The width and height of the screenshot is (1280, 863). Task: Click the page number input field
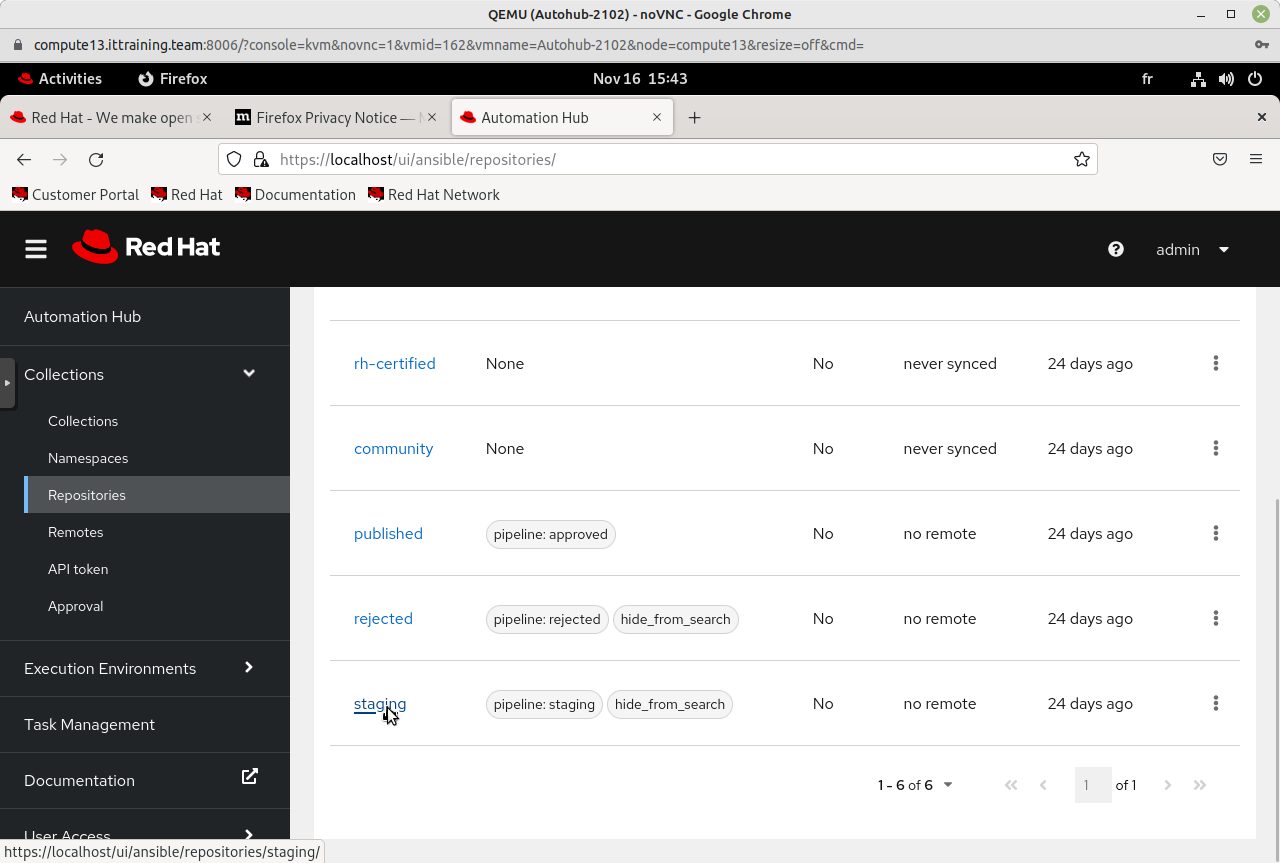[x=1093, y=785]
